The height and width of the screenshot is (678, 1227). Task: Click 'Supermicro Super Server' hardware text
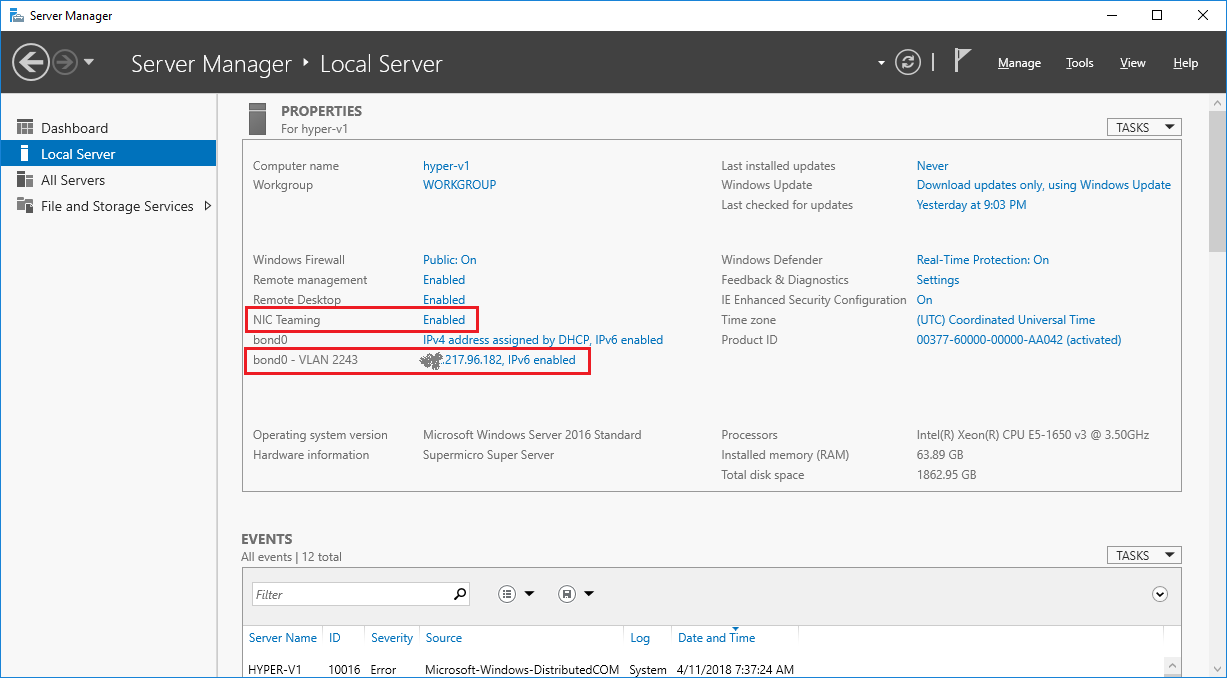pyautogui.click(x=488, y=455)
